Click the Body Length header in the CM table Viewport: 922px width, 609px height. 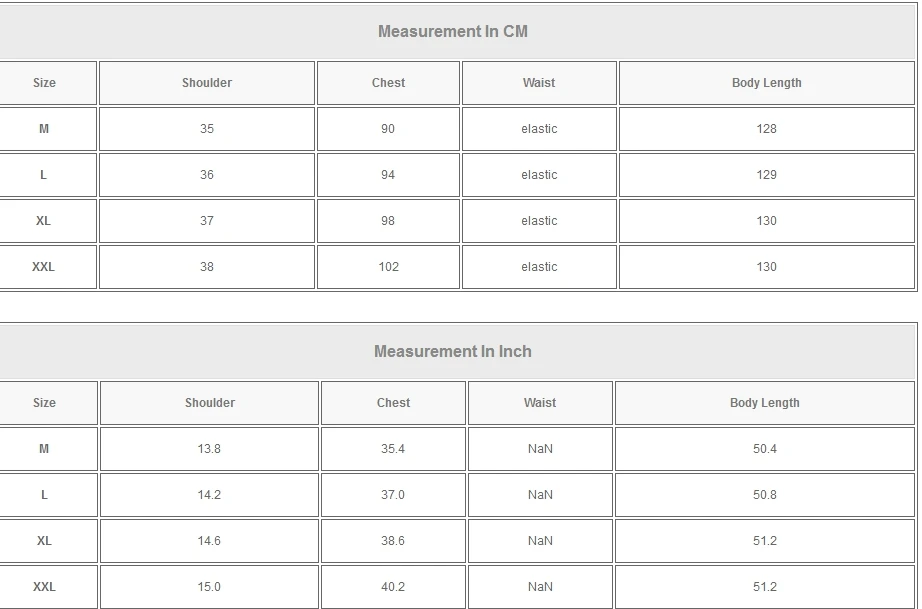[766, 83]
